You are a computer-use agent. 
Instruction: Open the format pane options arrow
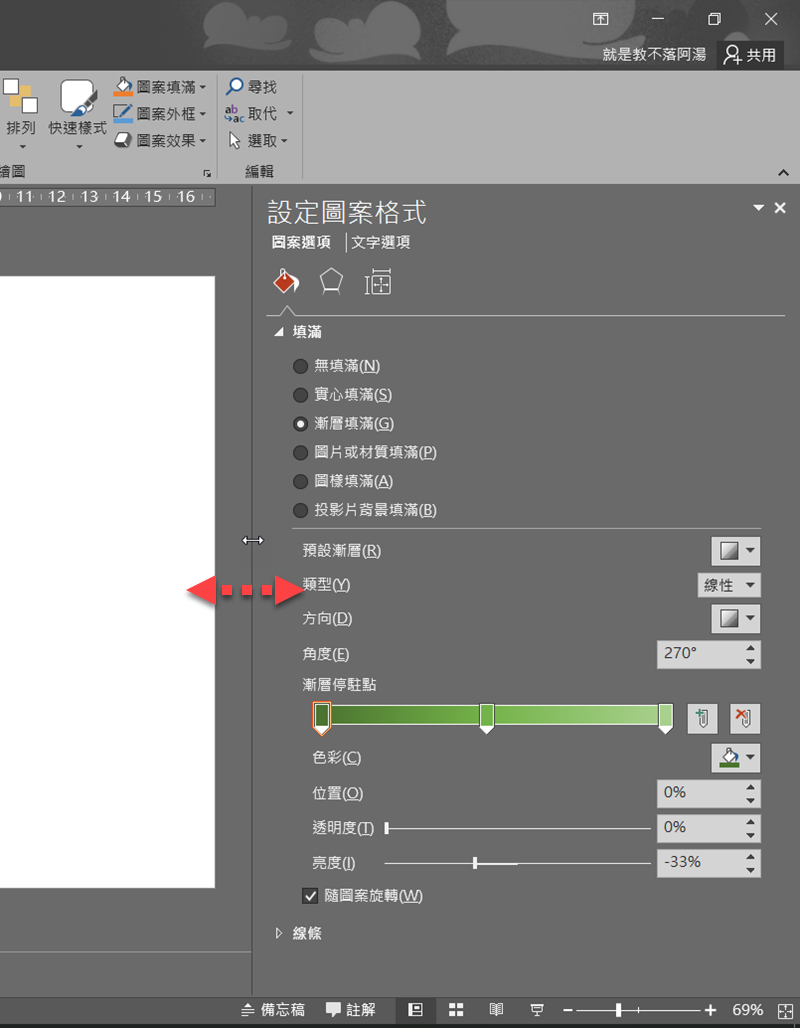click(759, 208)
